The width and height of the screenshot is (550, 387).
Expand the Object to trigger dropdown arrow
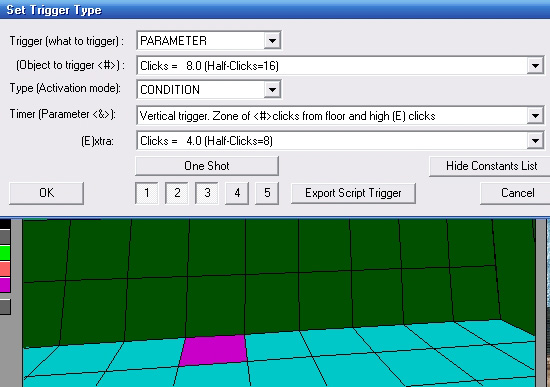[x=535, y=66]
